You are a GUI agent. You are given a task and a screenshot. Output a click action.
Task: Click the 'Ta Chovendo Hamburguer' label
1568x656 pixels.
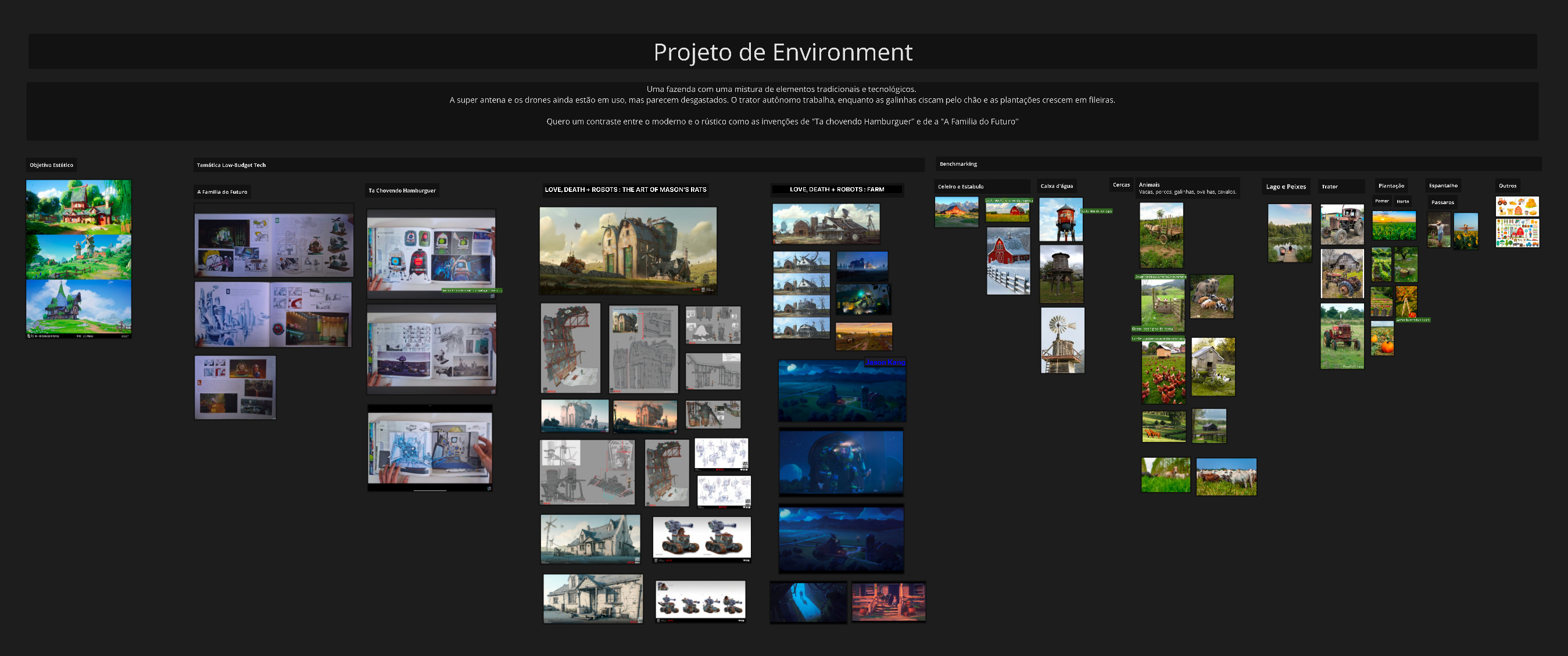tap(402, 191)
